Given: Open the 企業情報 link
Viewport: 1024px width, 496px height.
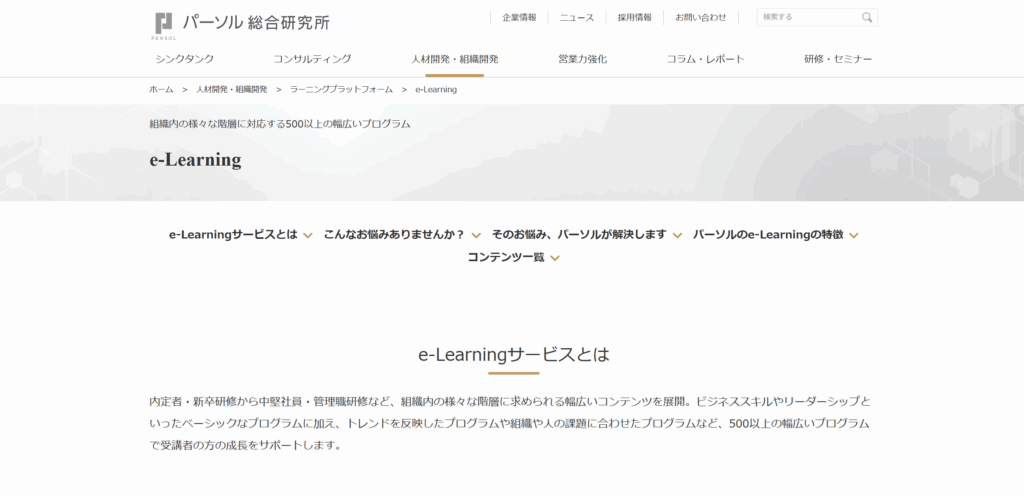Looking at the screenshot, I should 519,18.
